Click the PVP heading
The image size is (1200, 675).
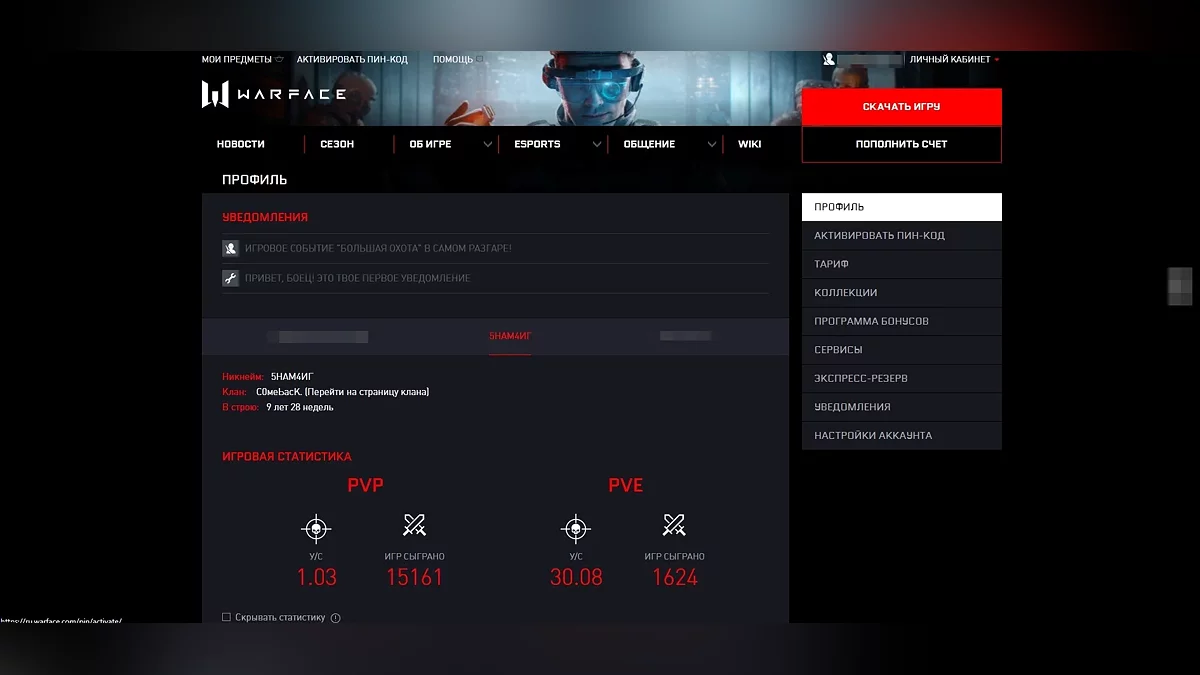365,485
